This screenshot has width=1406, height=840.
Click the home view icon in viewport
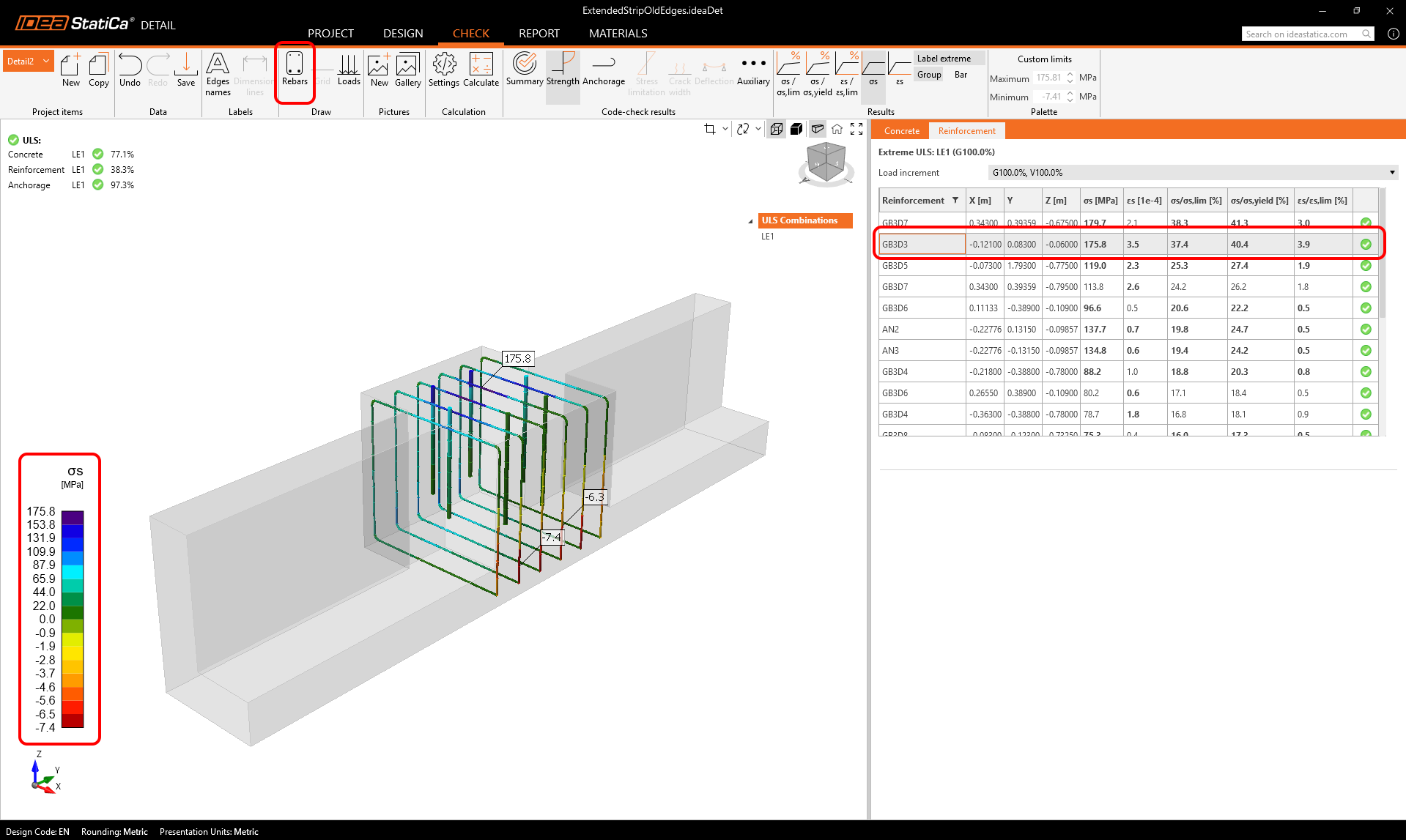pos(837,129)
